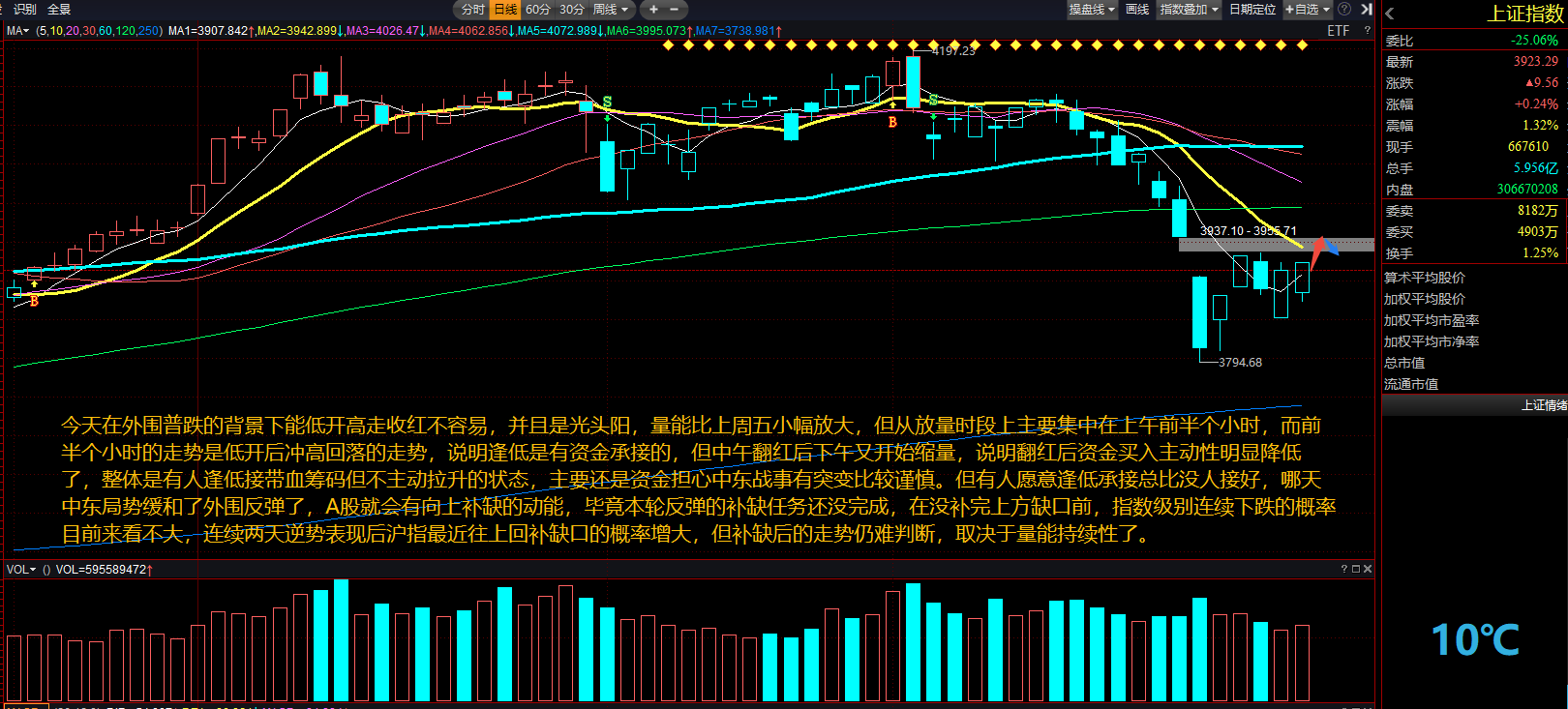
Task: Zoom in chart with plus button
Action: click(x=653, y=10)
